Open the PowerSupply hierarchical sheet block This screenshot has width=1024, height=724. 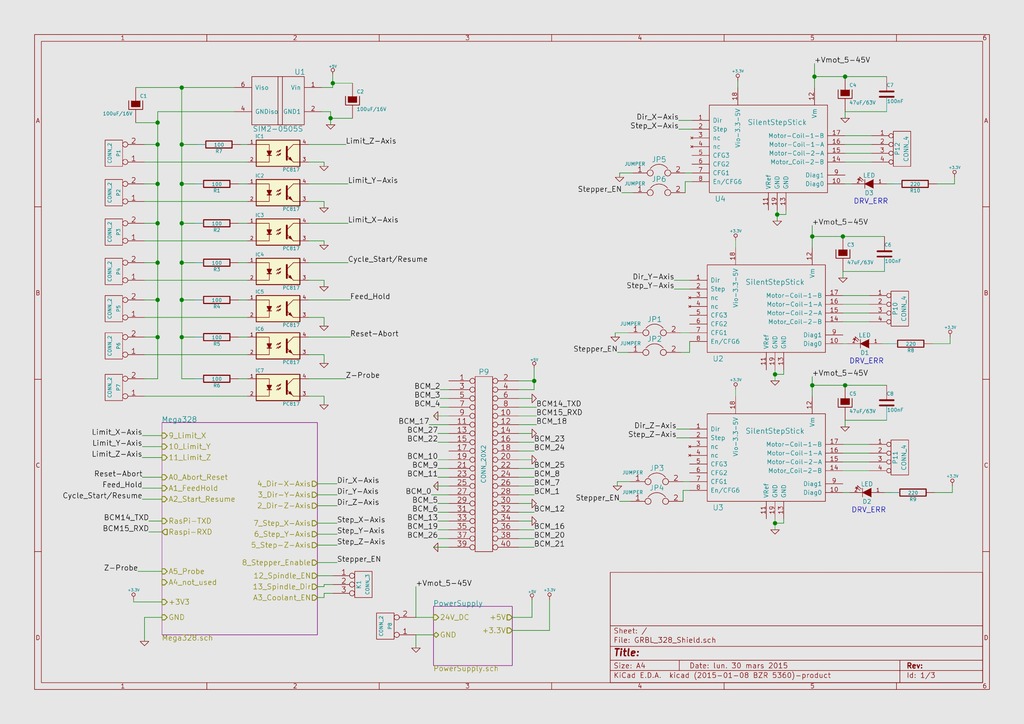473,636
